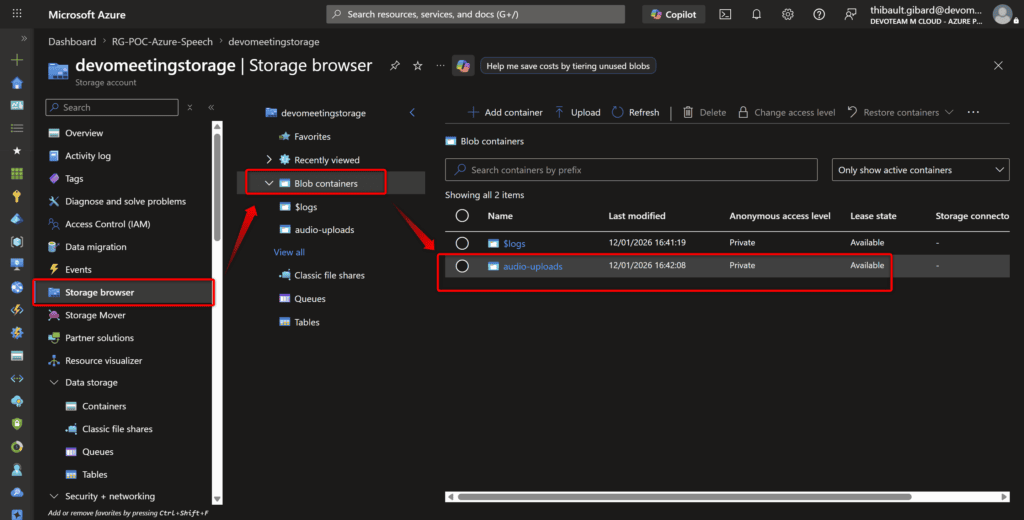Open Queues in storage tree

(310, 299)
